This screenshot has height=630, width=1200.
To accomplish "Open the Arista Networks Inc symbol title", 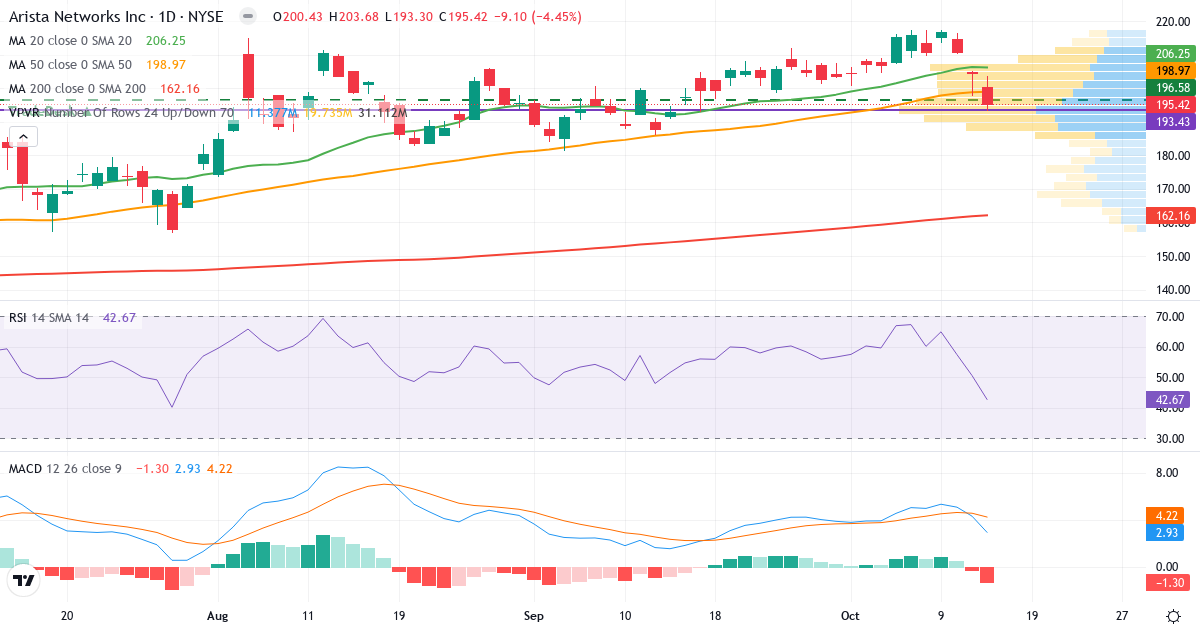I will tap(116, 17).
